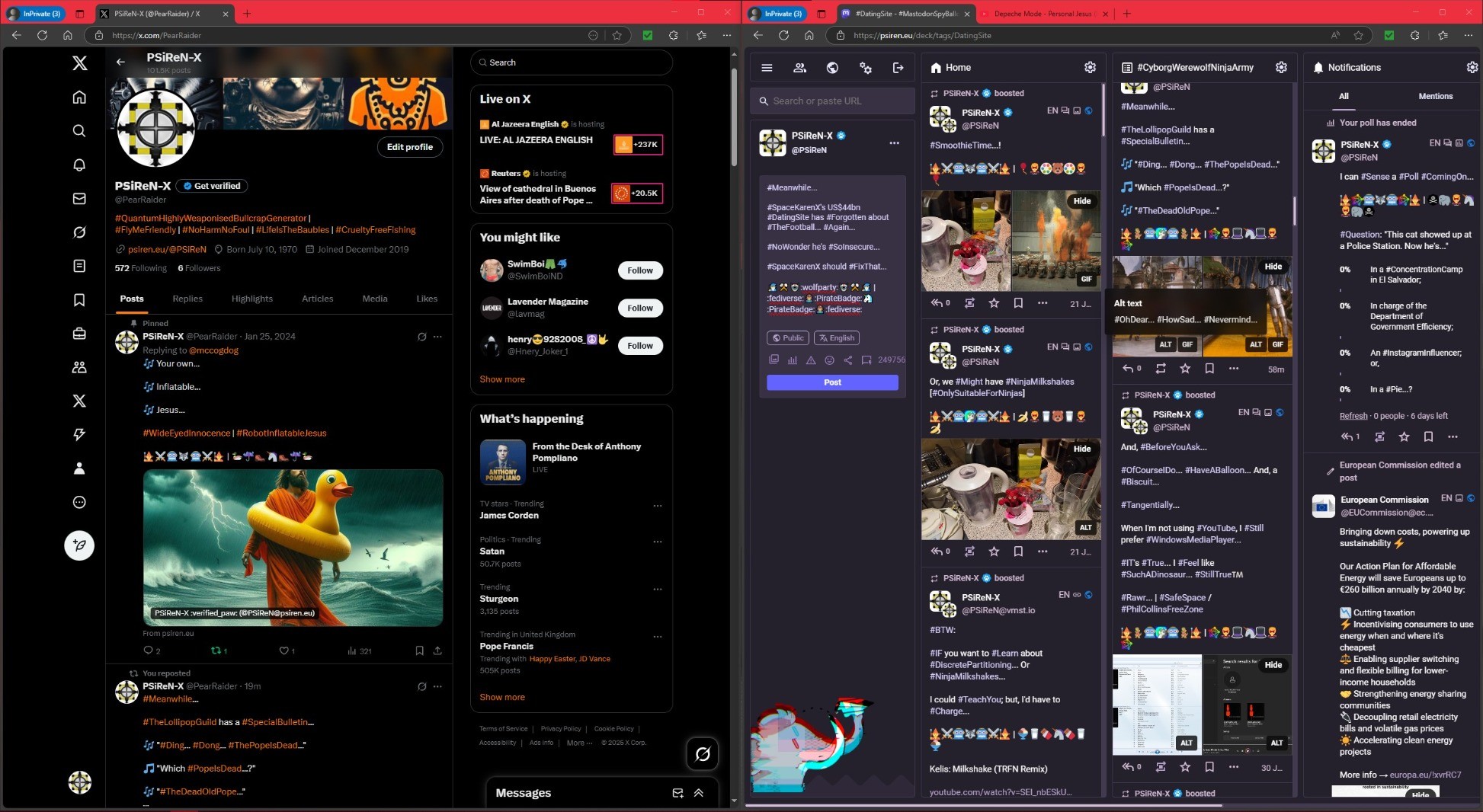Open Verified Orgs lightning icon in X sidebar

(79, 434)
